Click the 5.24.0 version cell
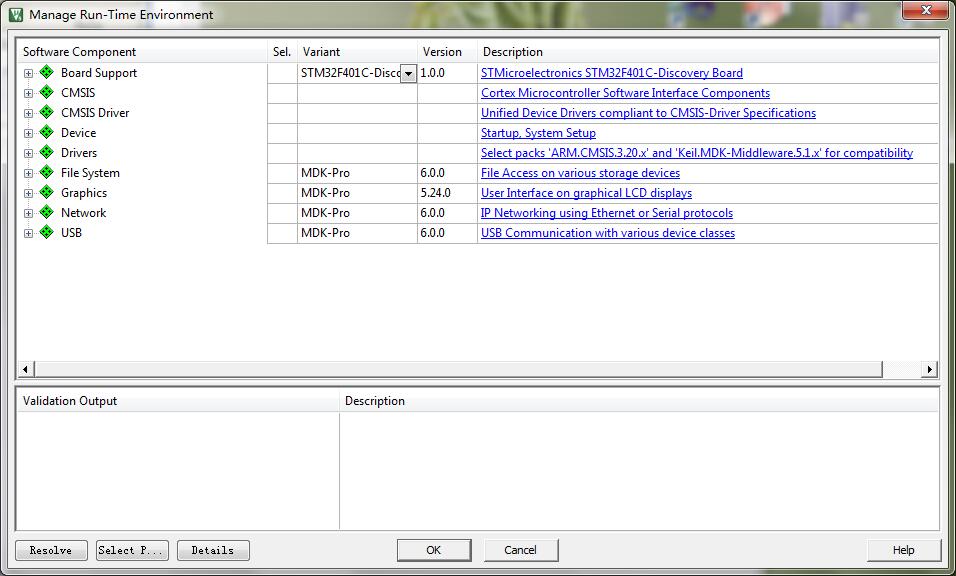 click(448, 193)
